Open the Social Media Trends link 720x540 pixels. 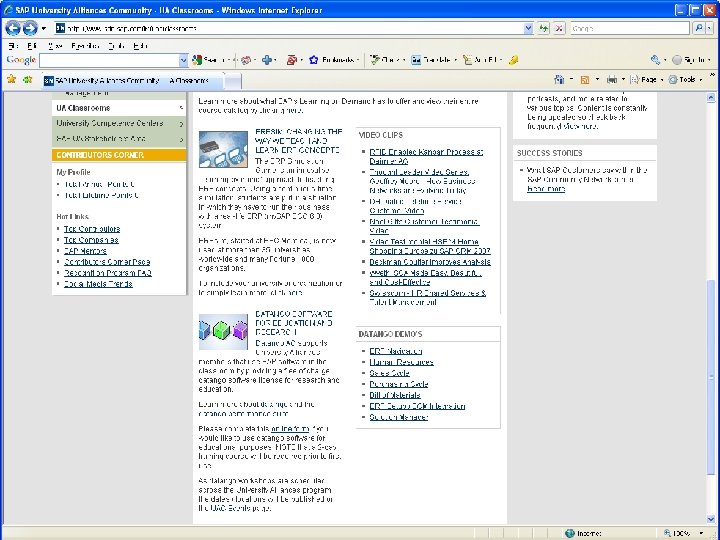tap(98, 284)
